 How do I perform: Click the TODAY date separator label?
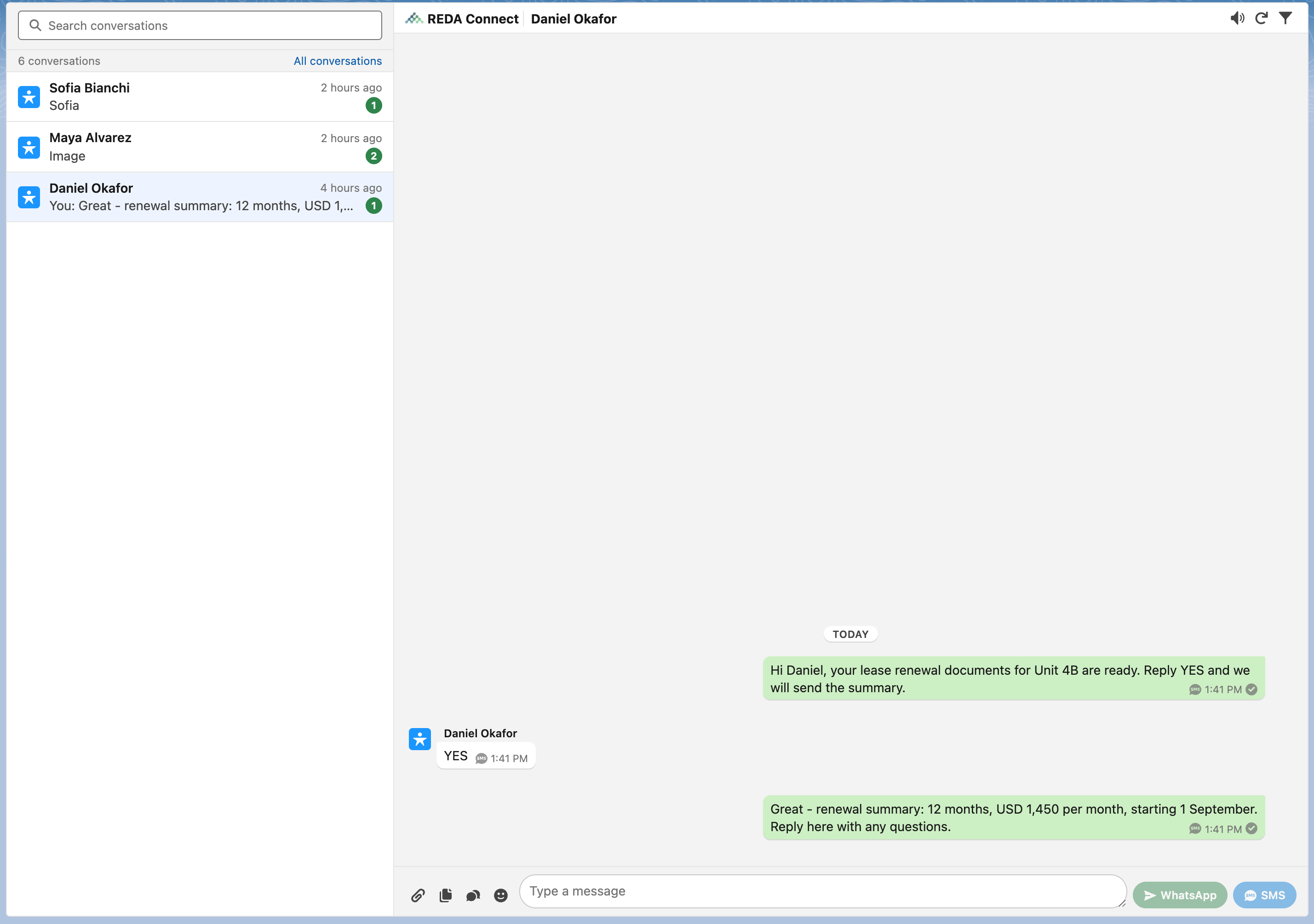[x=850, y=634]
